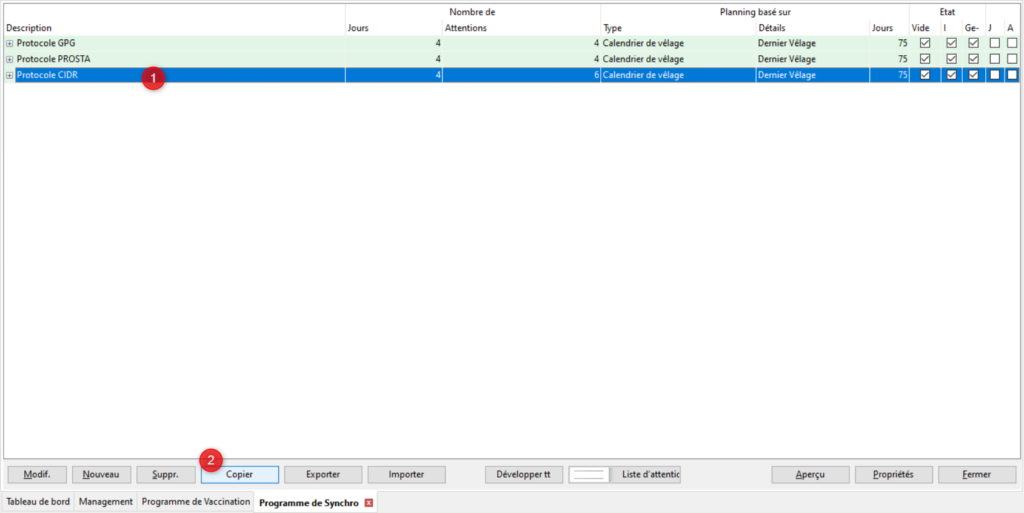
Task: Click the Importer button
Action: coord(406,475)
